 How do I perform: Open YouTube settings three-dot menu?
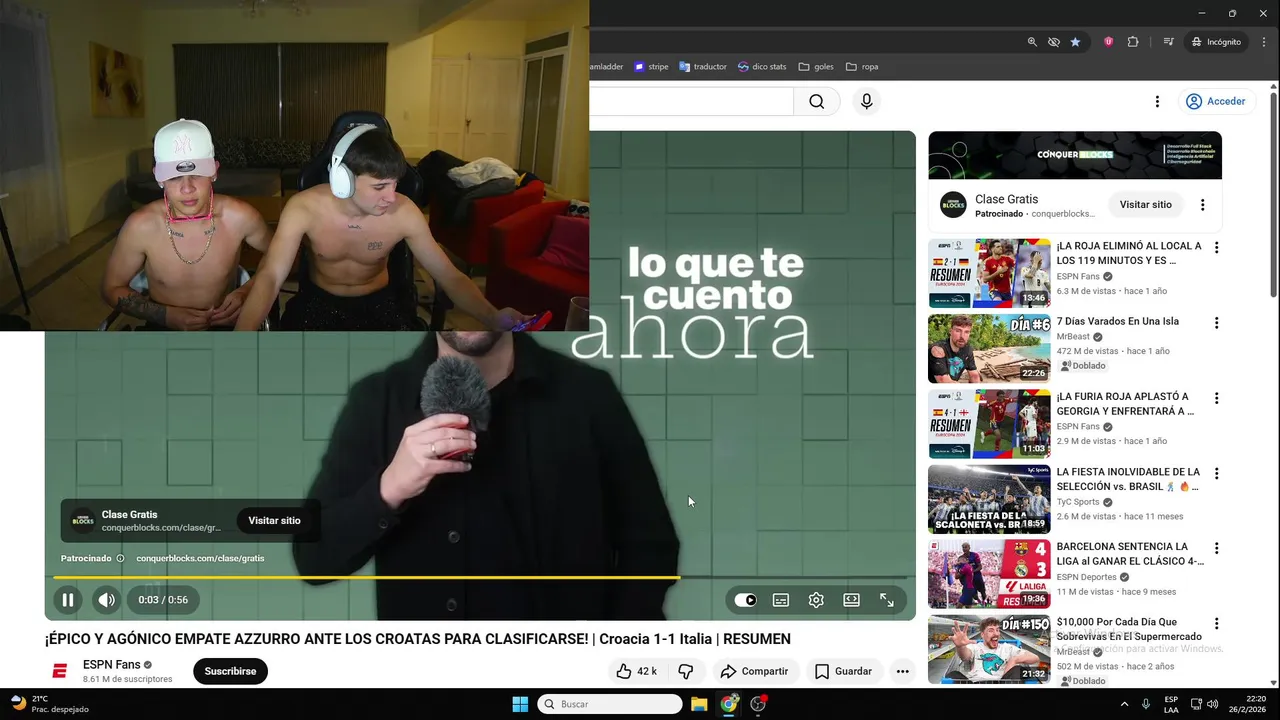pyautogui.click(x=1157, y=101)
